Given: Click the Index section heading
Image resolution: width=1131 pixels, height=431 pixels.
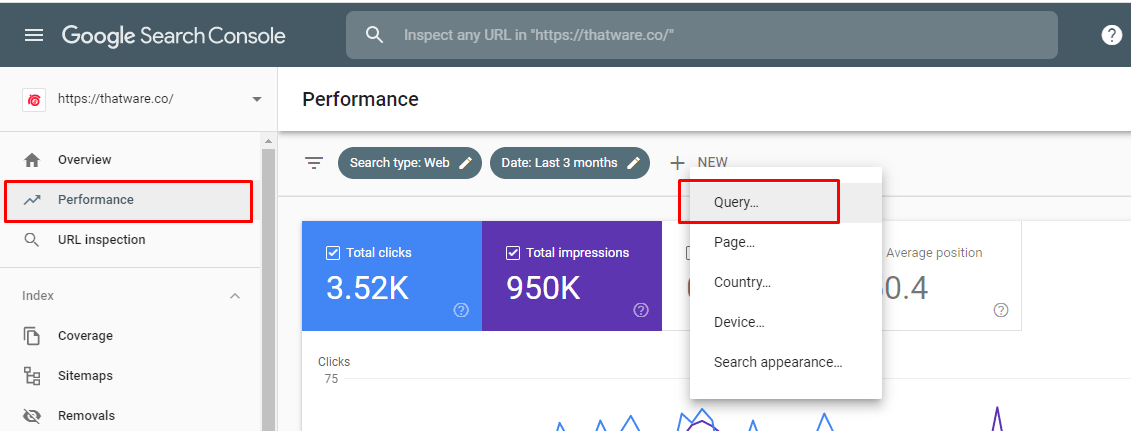Looking at the screenshot, I should point(38,296).
